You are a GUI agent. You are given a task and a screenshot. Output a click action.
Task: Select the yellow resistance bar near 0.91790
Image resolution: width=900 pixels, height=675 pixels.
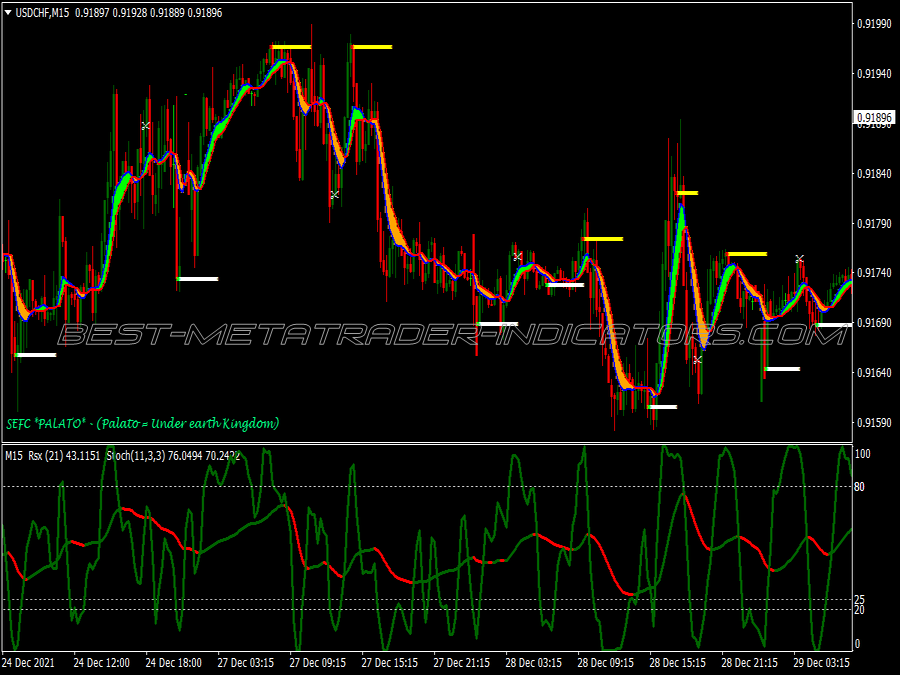[x=602, y=239]
